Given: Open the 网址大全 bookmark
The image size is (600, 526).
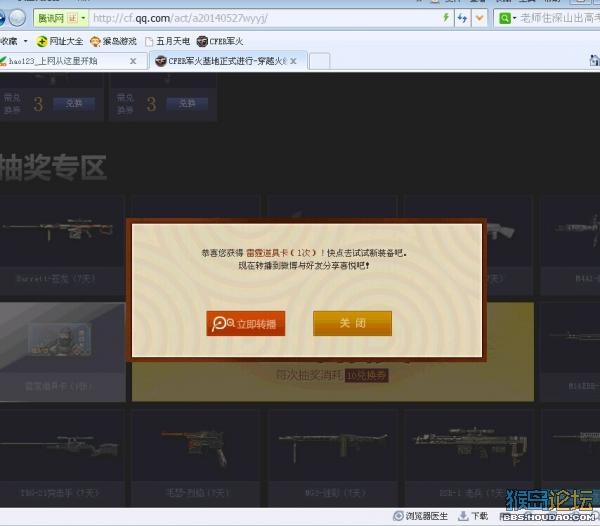Looking at the screenshot, I should pos(60,41).
